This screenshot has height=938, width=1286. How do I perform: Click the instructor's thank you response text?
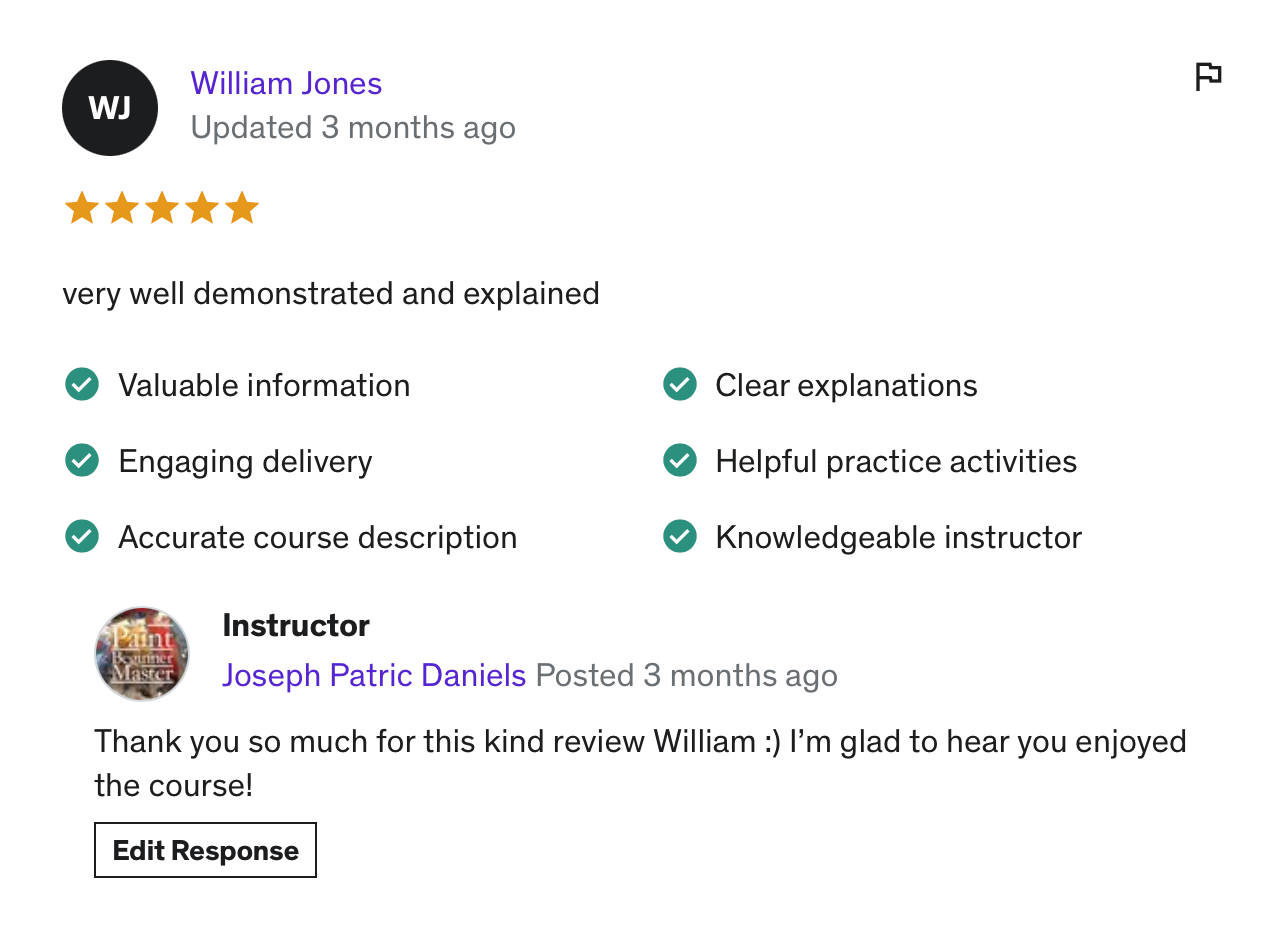click(640, 743)
